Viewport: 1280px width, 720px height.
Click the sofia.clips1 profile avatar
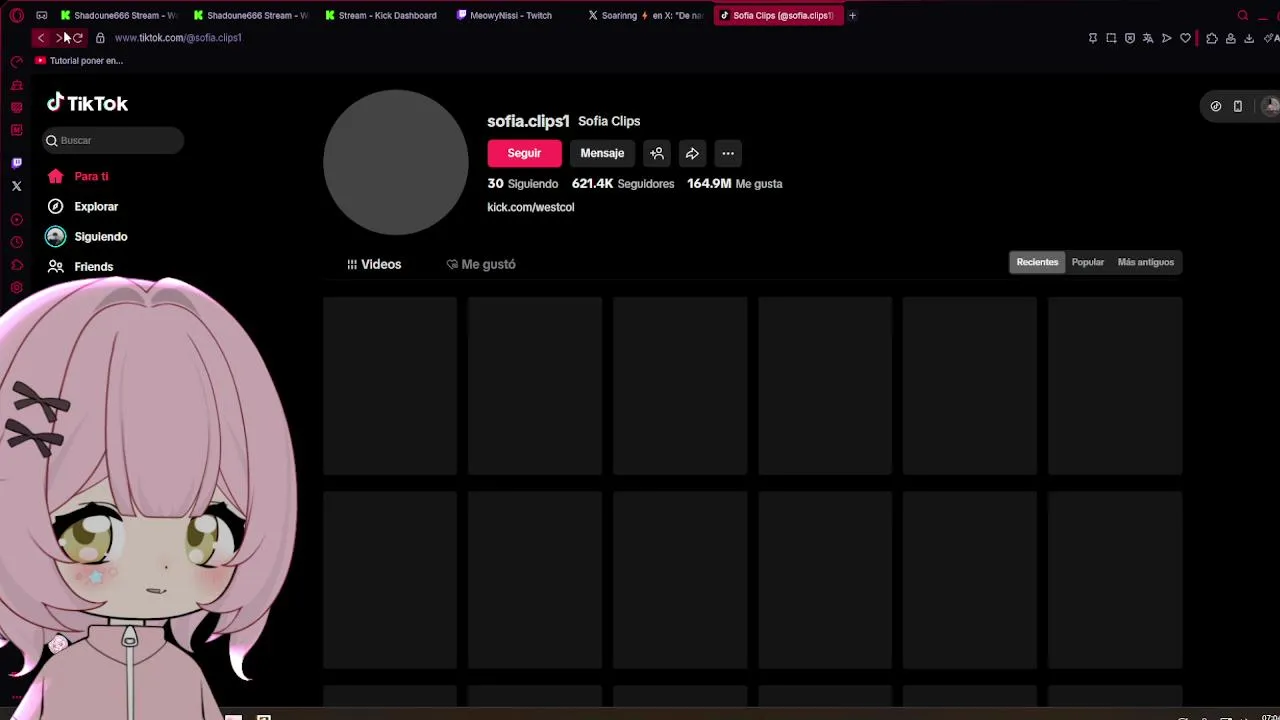pyautogui.click(x=396, y=162)
